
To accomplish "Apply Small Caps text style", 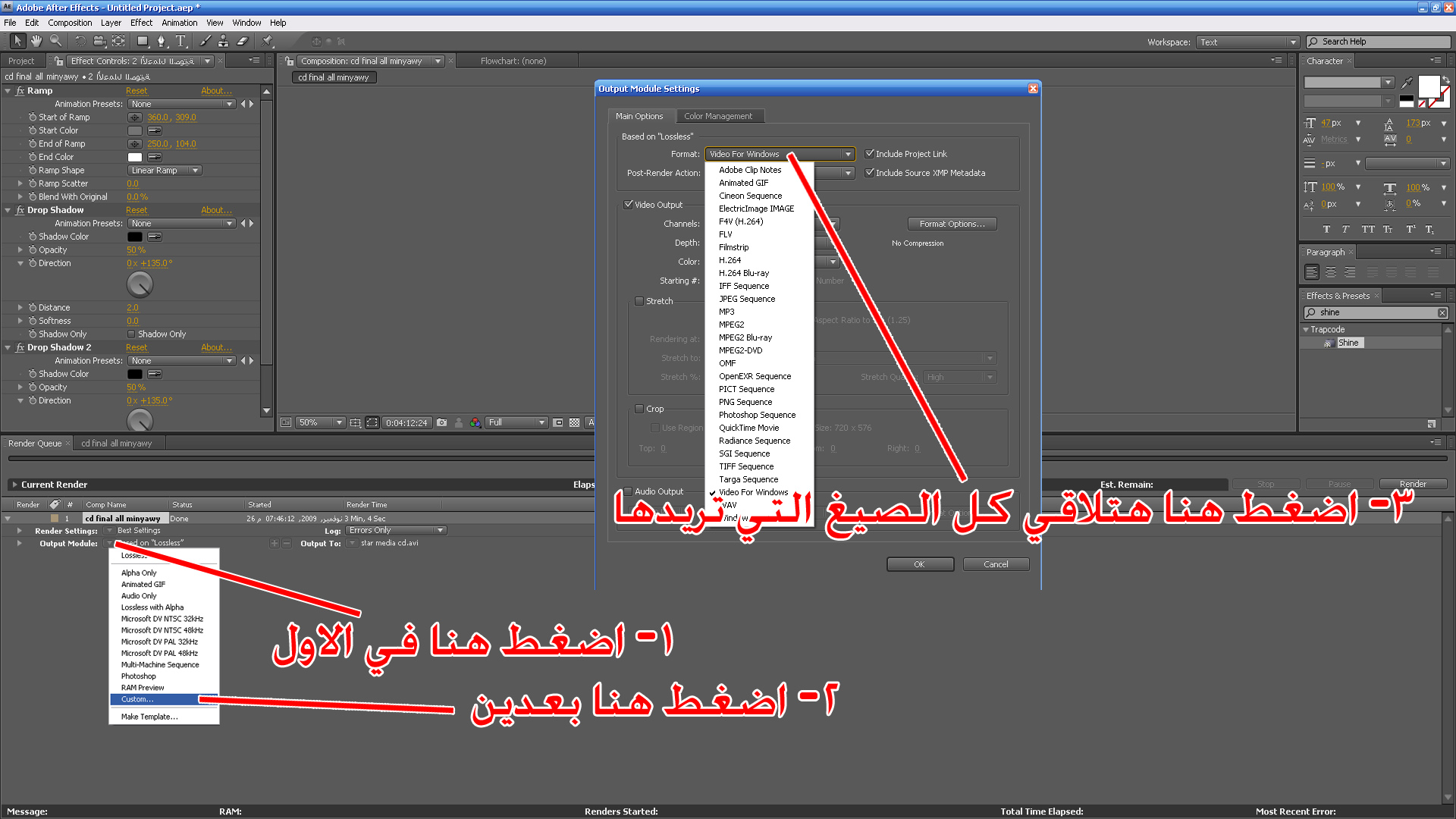I will coord(1388,229).
